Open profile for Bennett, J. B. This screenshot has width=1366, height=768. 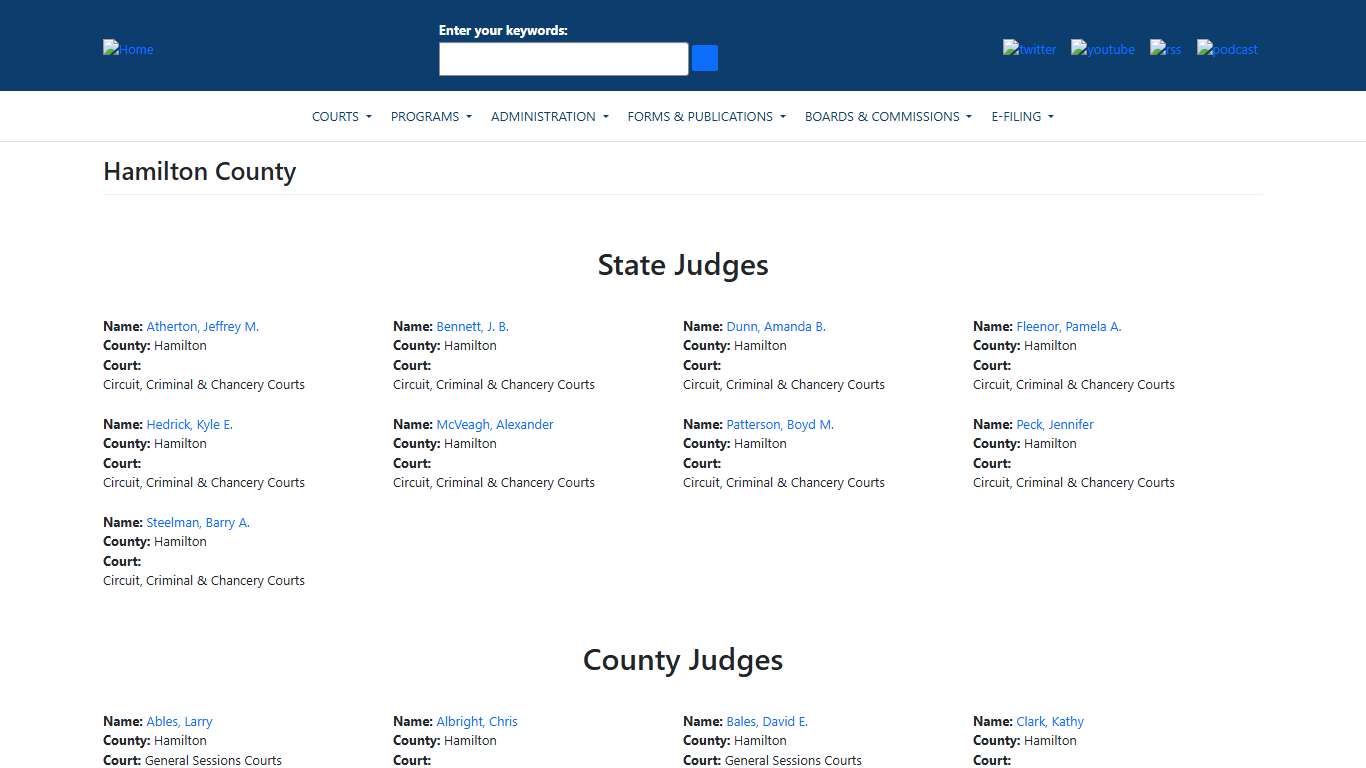pyautogui.click(x=472, y=326)
